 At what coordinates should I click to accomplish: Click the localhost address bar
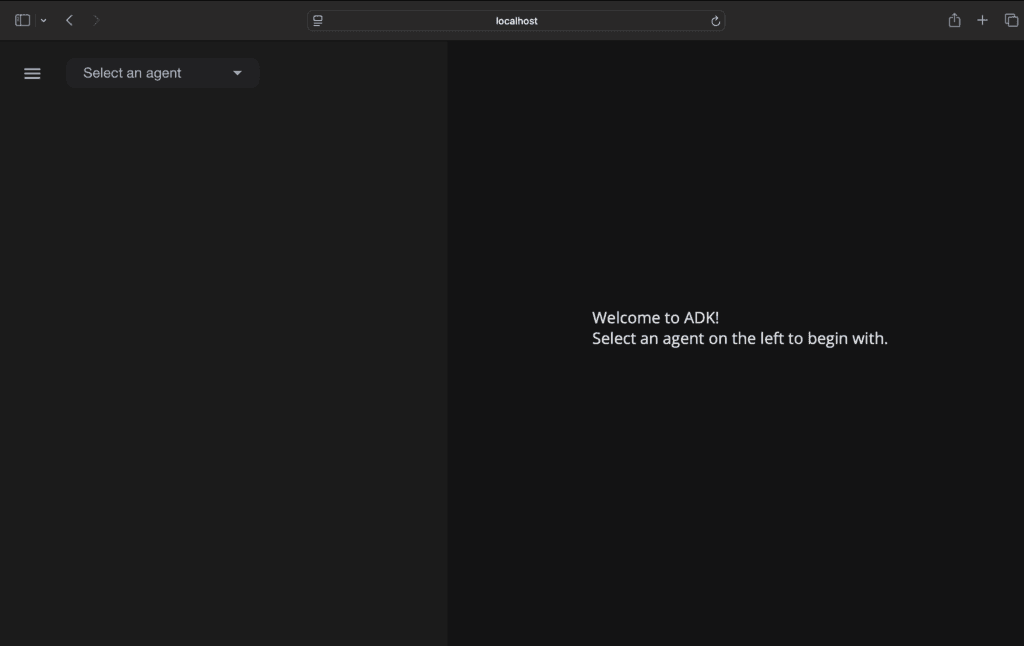[x=516, y=21]
